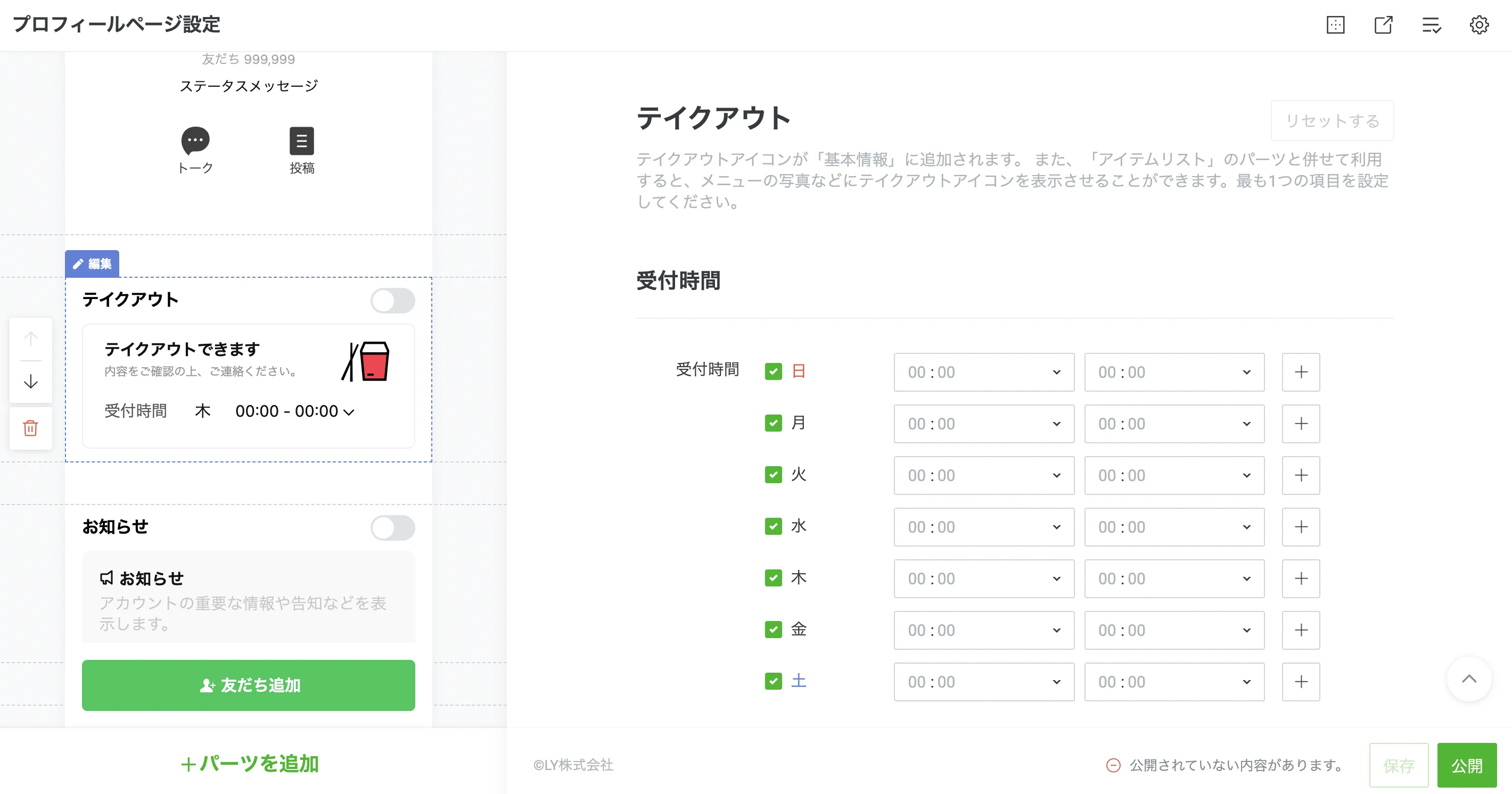
Task: Add a time slot for Saturday (土)
Action: 1301,682
